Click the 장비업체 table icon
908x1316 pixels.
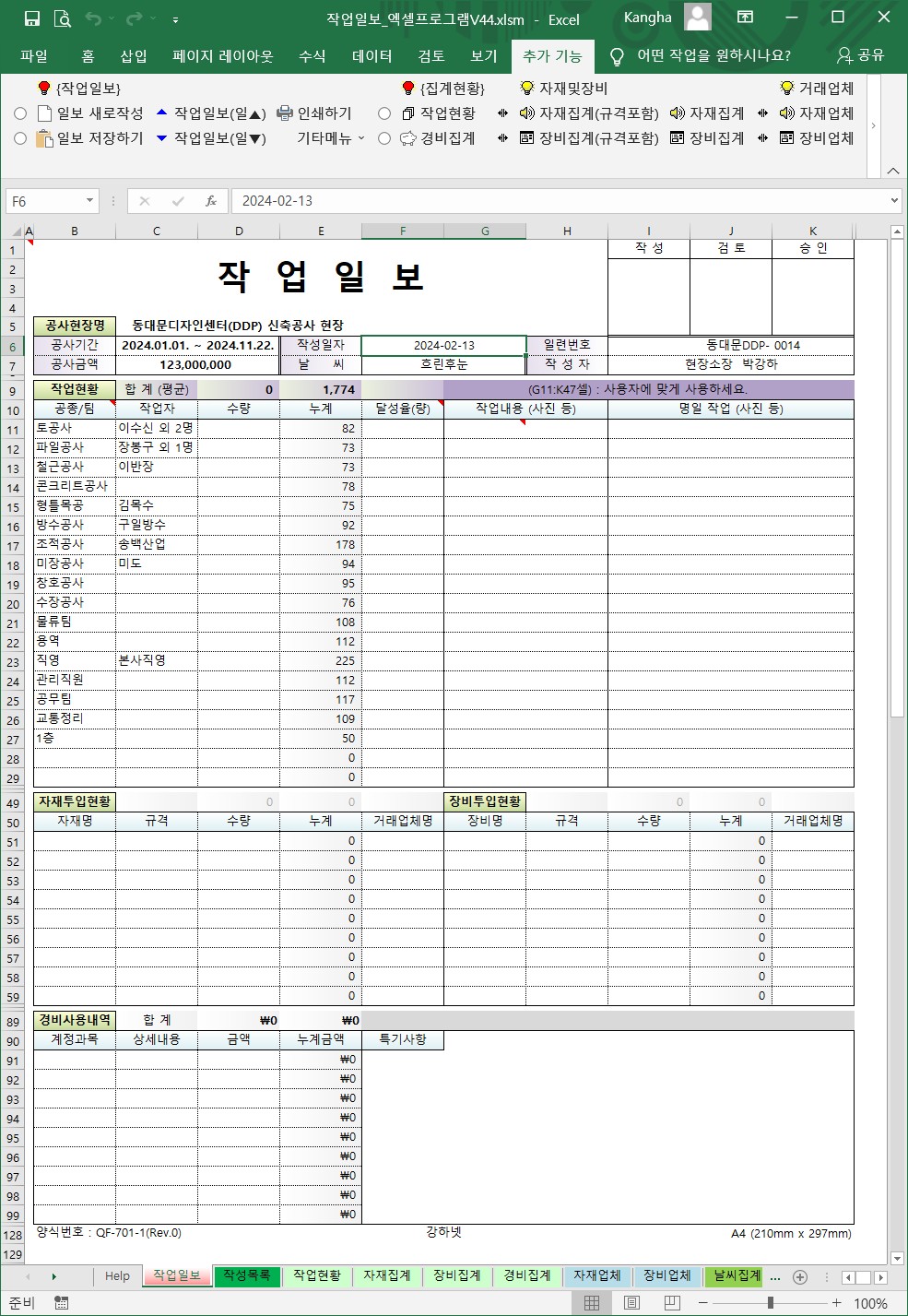tap(786, 138)
